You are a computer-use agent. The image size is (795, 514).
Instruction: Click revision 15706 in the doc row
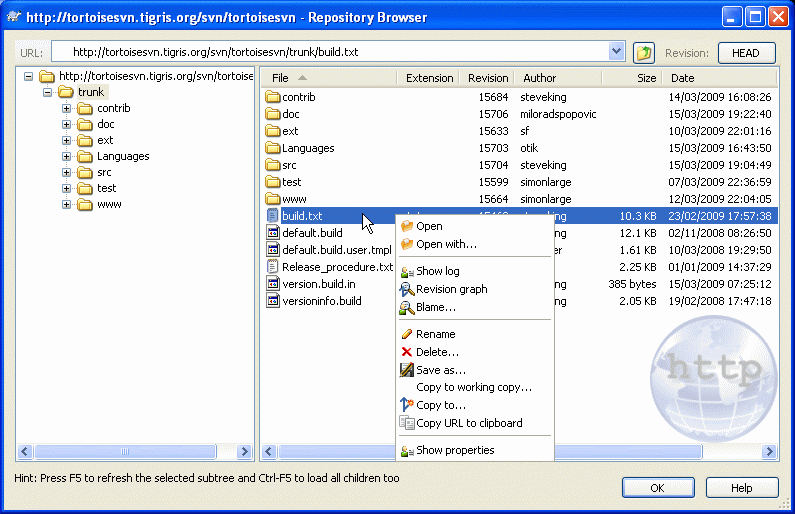(493, 114)
